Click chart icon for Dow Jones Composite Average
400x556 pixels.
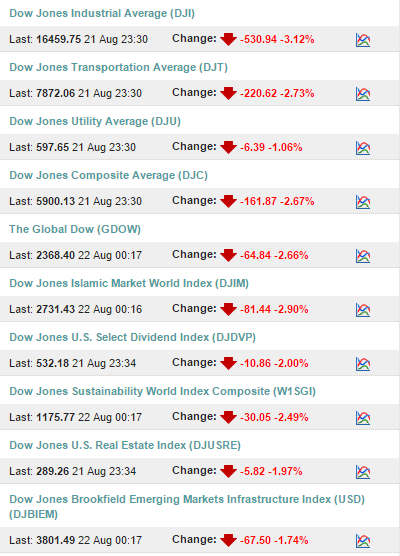(363, 202)
